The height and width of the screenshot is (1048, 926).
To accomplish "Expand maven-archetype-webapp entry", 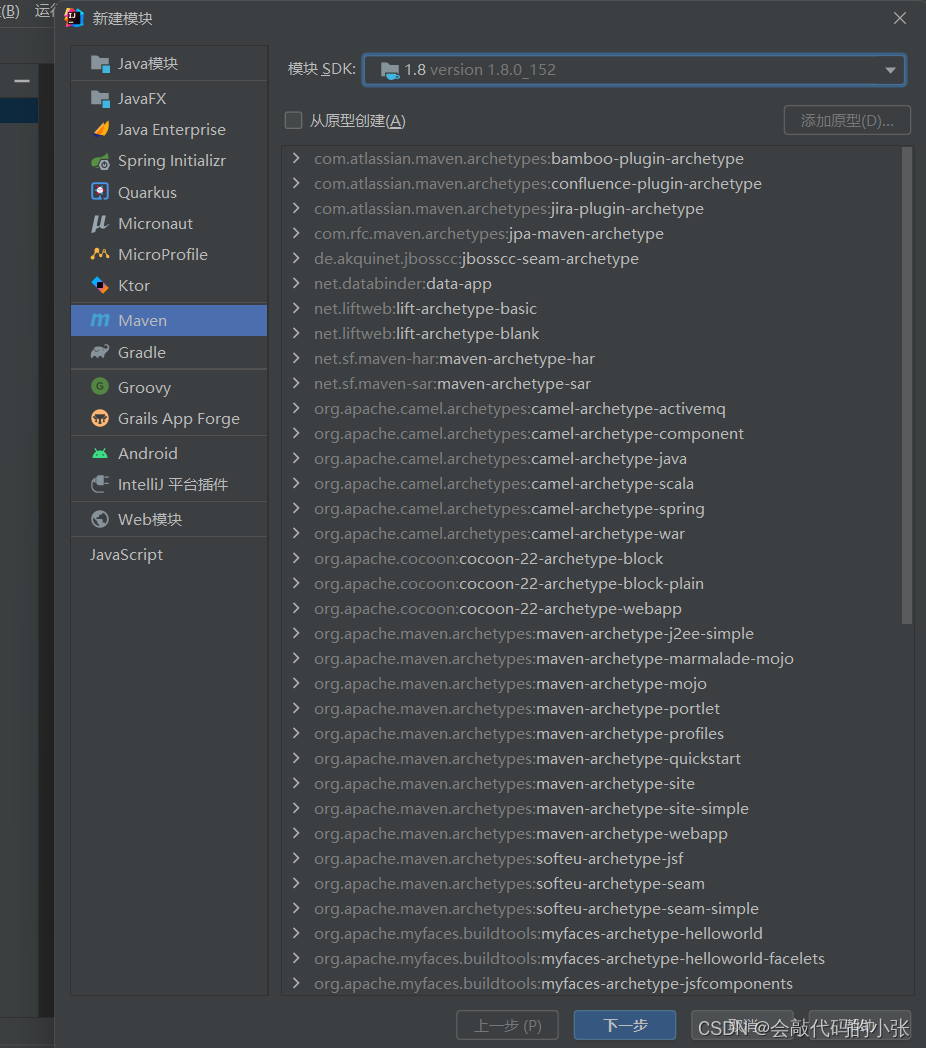I will pos(296,833).
